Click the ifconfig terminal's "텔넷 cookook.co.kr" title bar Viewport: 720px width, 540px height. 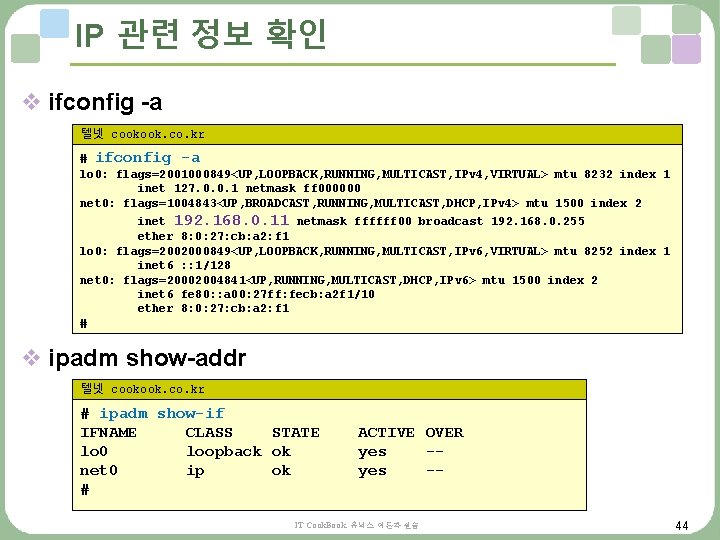[377, 135]
